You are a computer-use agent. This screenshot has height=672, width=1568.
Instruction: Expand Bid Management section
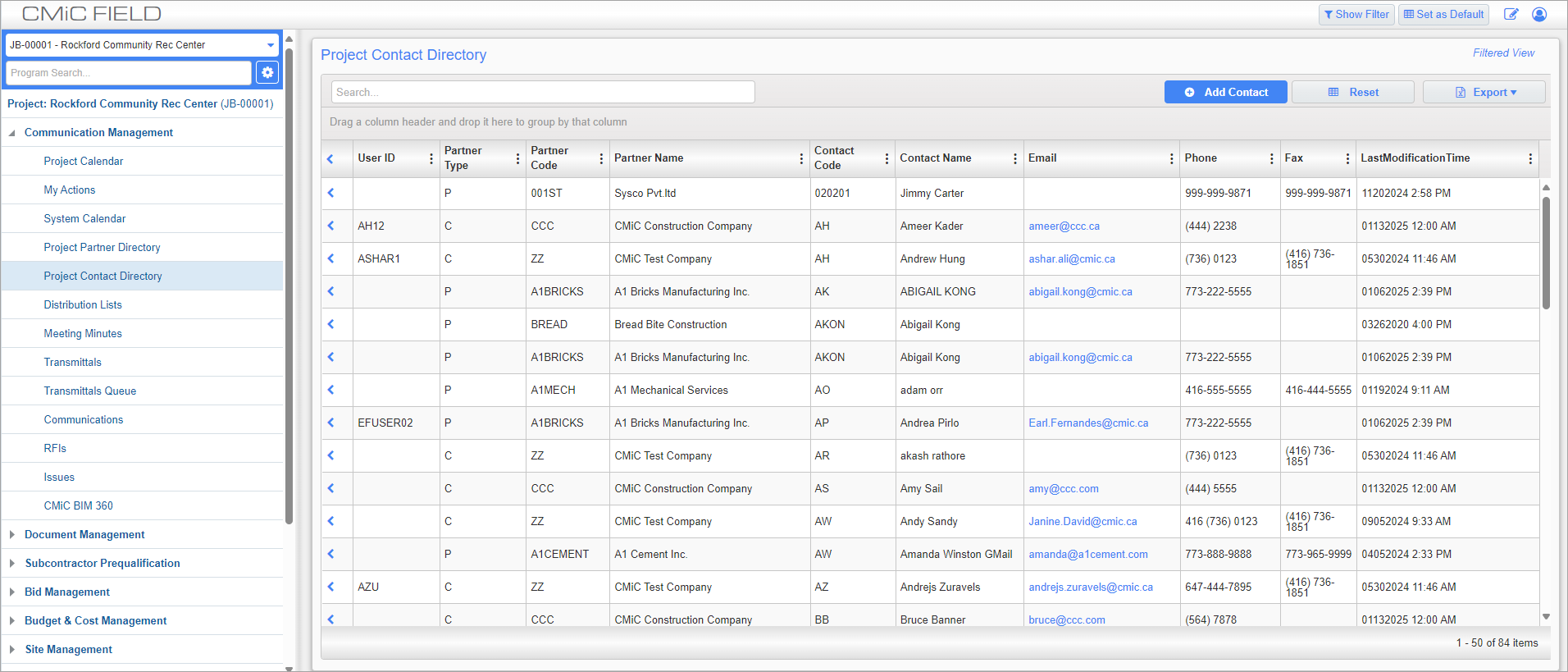point(12,592)
